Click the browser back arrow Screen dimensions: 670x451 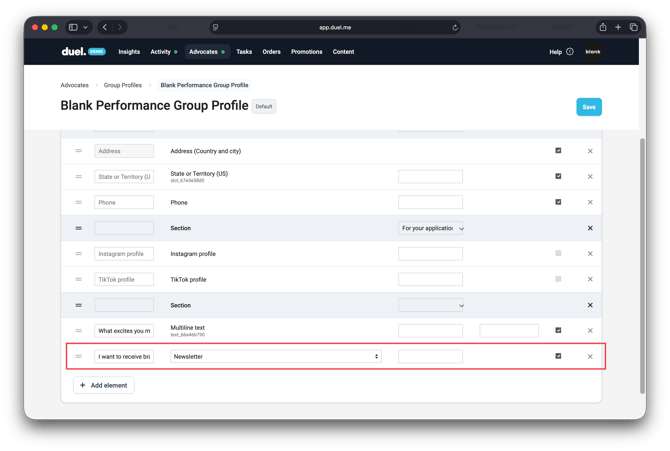pos(104,27)
